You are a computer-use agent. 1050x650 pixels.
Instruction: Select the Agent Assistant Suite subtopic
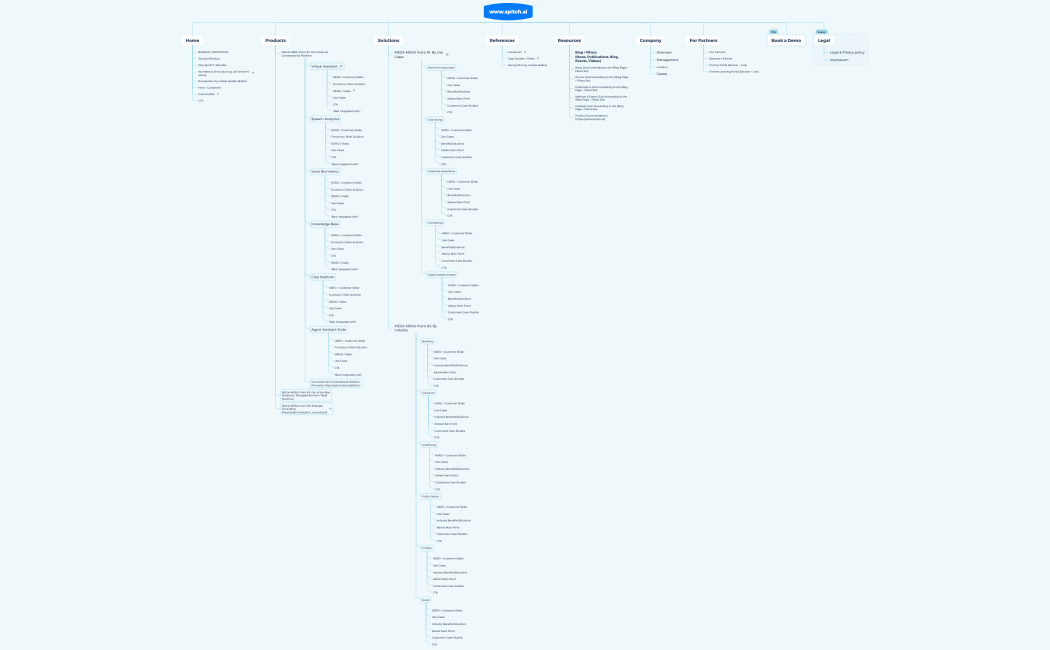point(329,329)
